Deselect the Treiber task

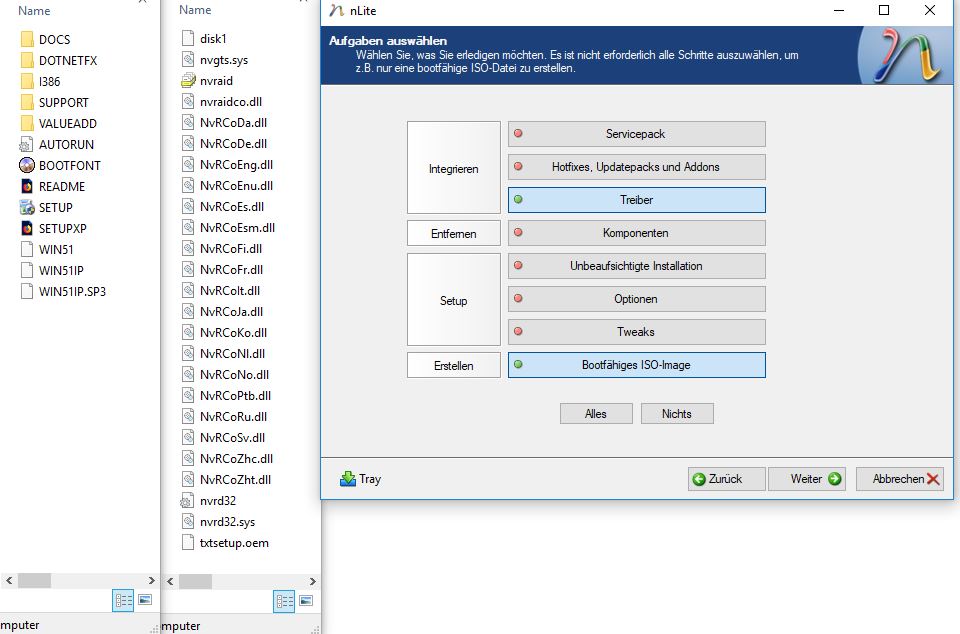636,200
